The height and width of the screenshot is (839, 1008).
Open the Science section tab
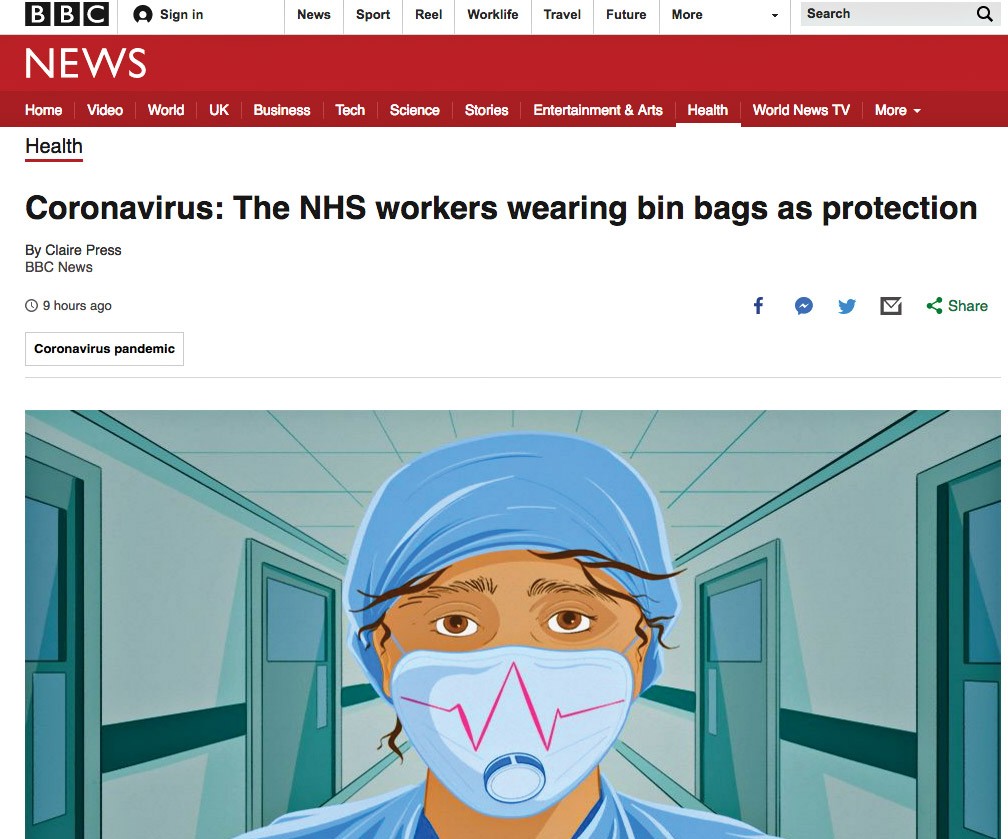(415, 110)
